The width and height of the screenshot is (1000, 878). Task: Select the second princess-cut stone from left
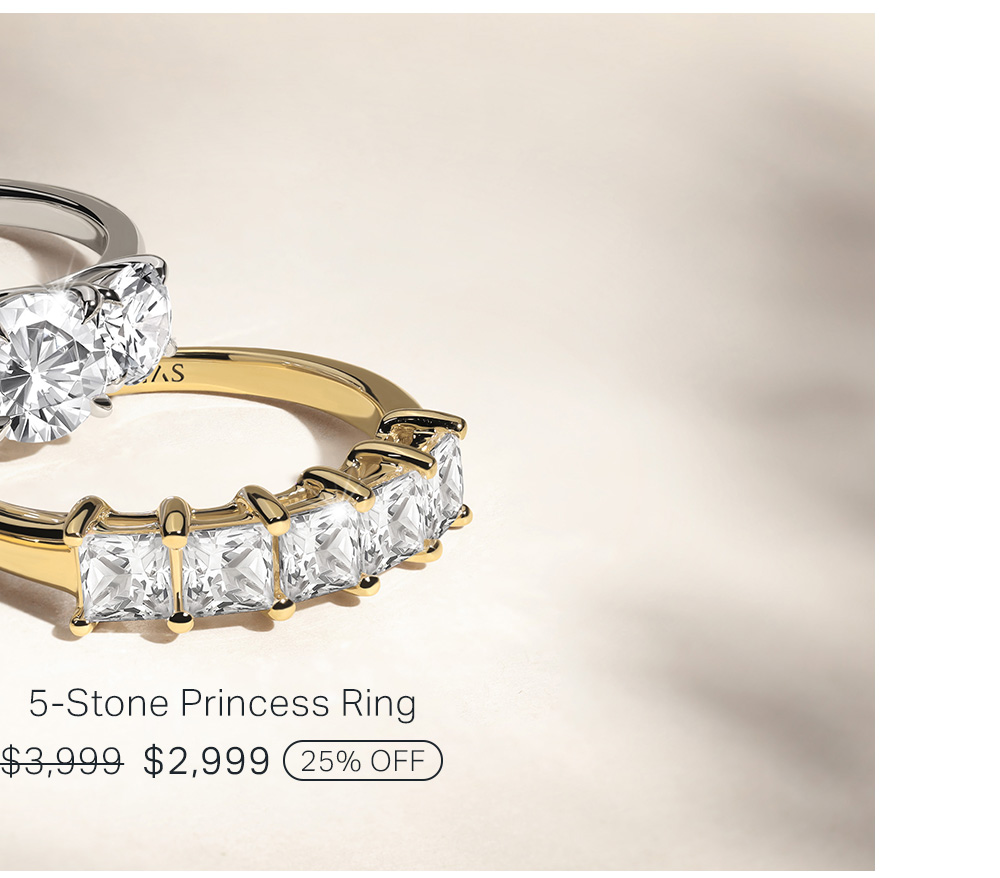point(228,567)
